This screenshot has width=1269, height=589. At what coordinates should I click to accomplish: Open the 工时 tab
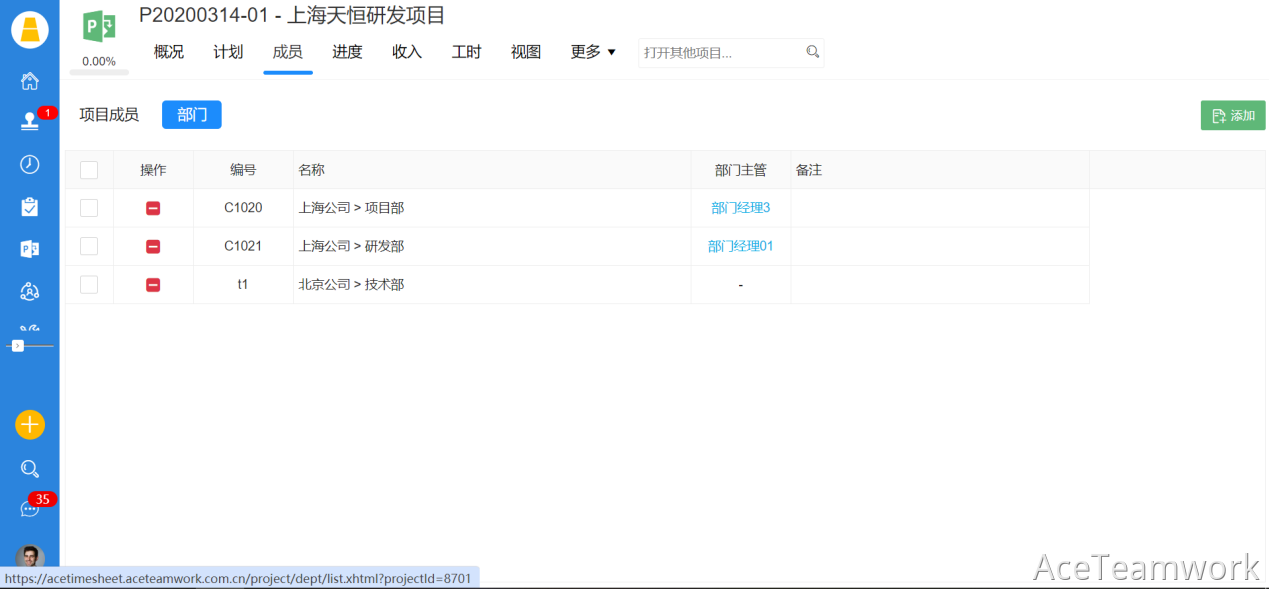pyautogui.click(x=466, y=52)
